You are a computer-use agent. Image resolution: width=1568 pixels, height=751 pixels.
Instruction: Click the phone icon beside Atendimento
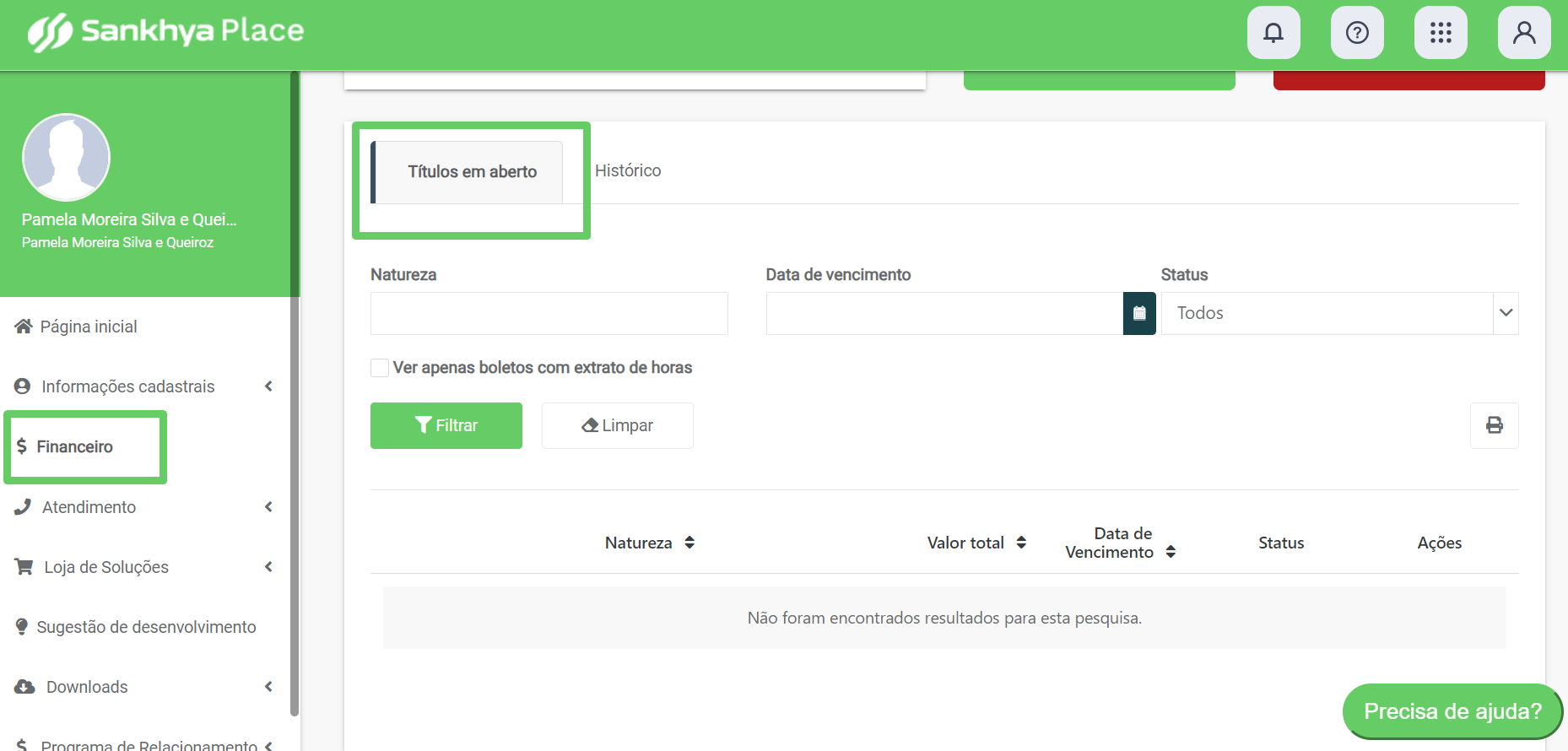coord(23,507)
